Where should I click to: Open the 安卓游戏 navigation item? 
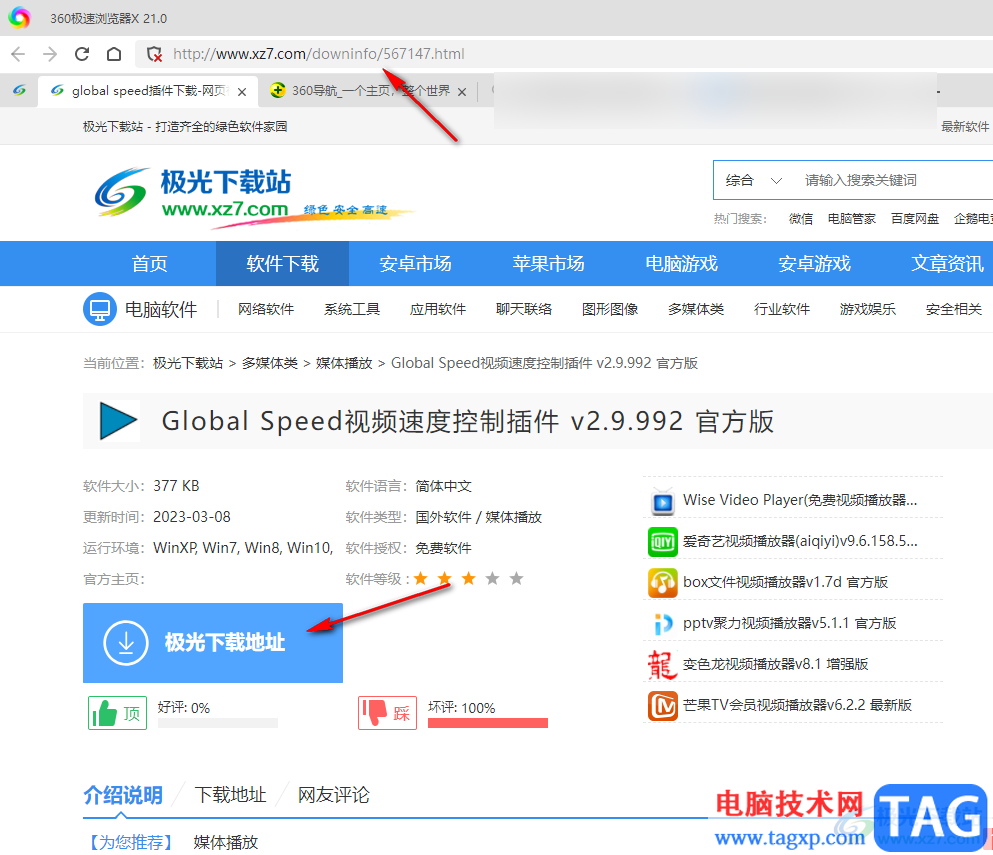click(814, 263)
